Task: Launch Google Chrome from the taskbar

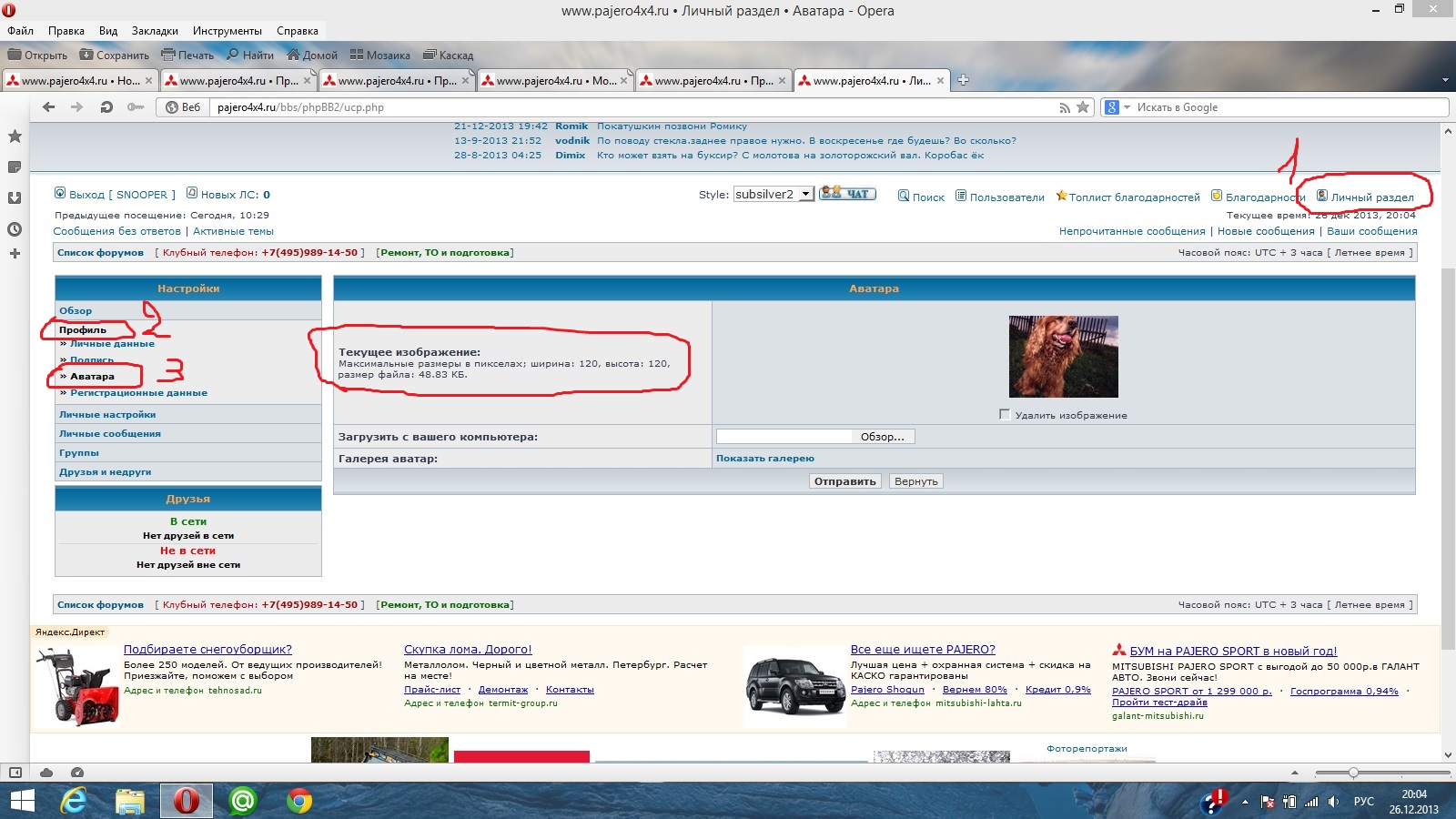Action: [x=298, y=801]
